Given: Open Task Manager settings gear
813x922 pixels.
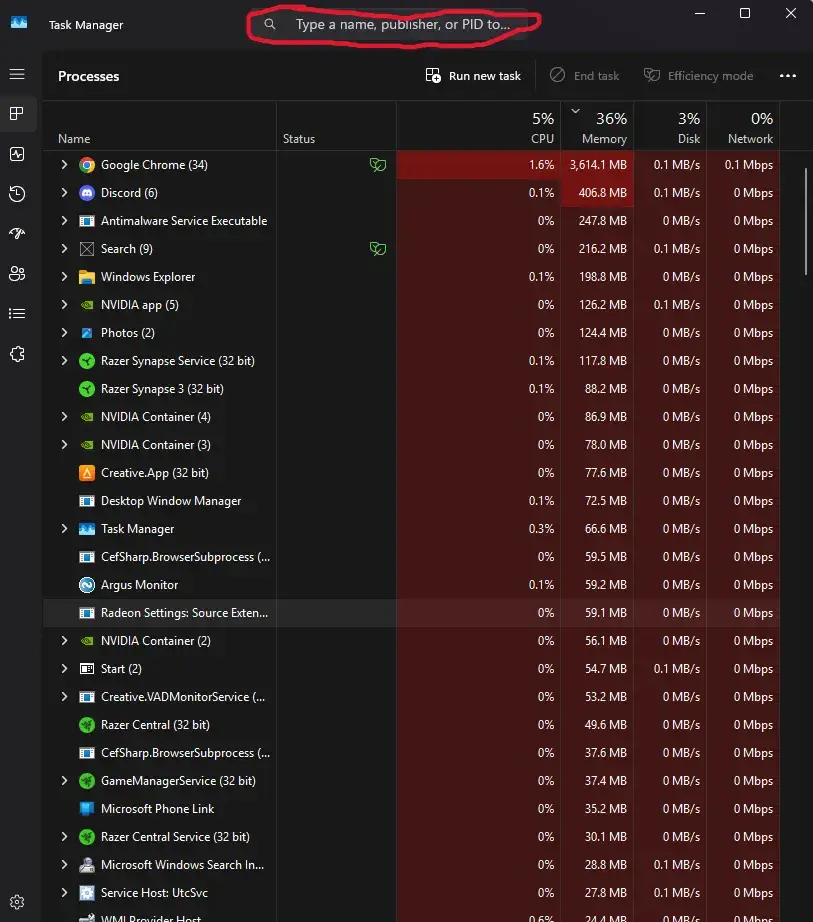Looking at the screenshot, I should coord(16,902).
